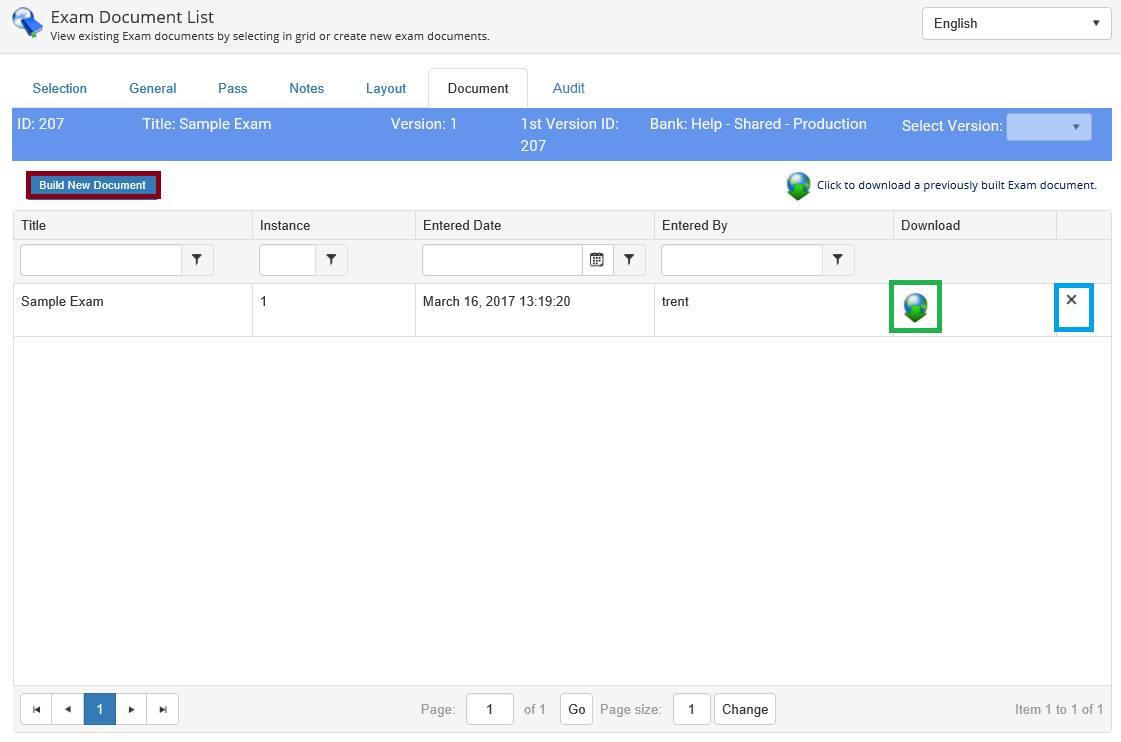Click the Title column filter icon

coord(197,260)
